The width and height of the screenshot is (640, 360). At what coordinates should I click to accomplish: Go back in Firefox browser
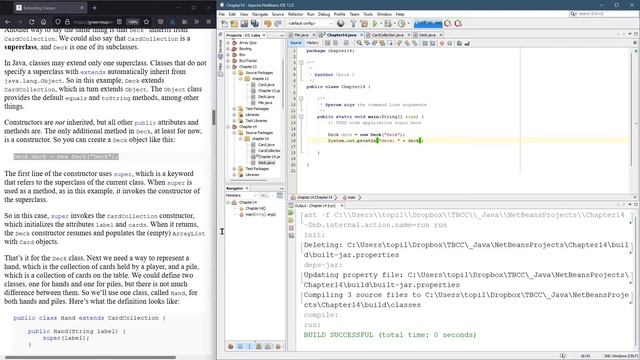click(x=7, y=22)
